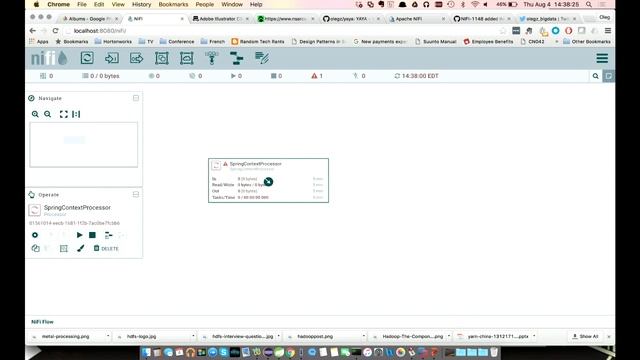Click Show All downloads button
Image resolution: width=640 pixels, height=360 pixels.
click(585, 336)
